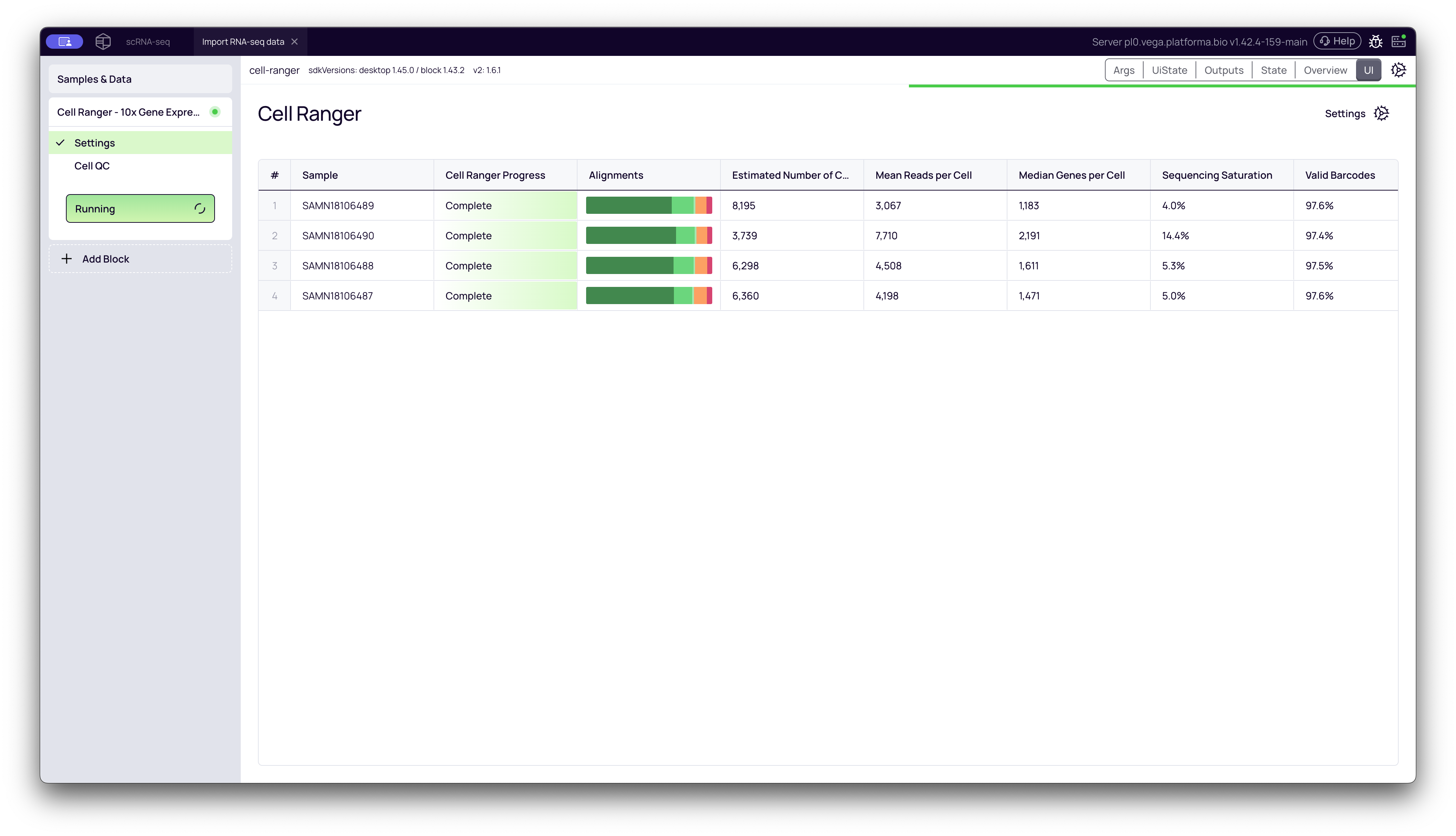
Task: Switch the UI toggle button to another view
Action: coord(1369,69)
